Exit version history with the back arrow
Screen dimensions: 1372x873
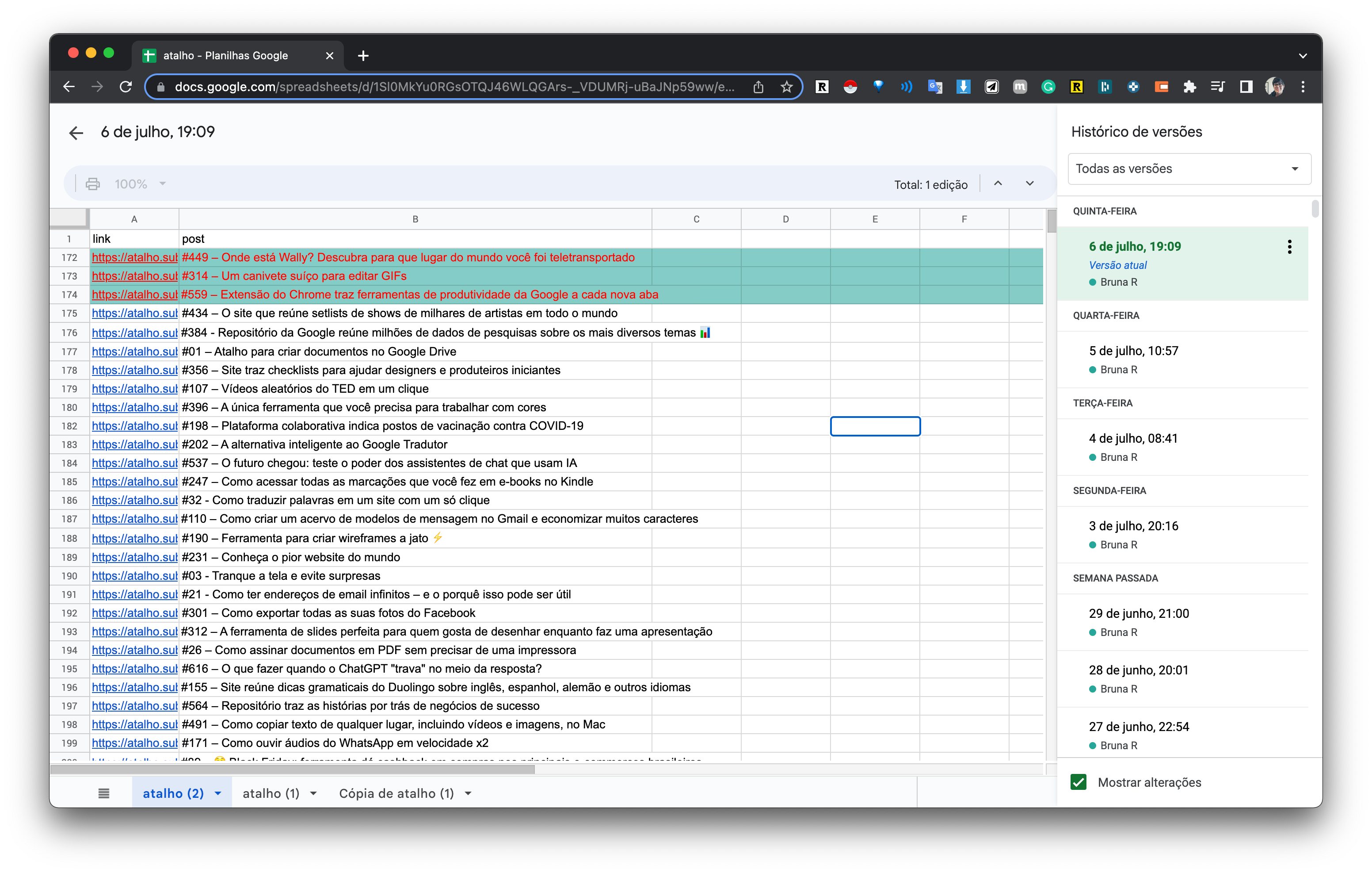pos(76,133)
